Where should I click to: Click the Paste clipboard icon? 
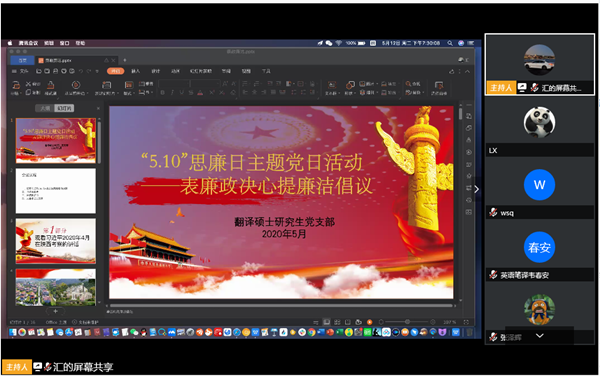pyautogui.click(x=16, y=85)
